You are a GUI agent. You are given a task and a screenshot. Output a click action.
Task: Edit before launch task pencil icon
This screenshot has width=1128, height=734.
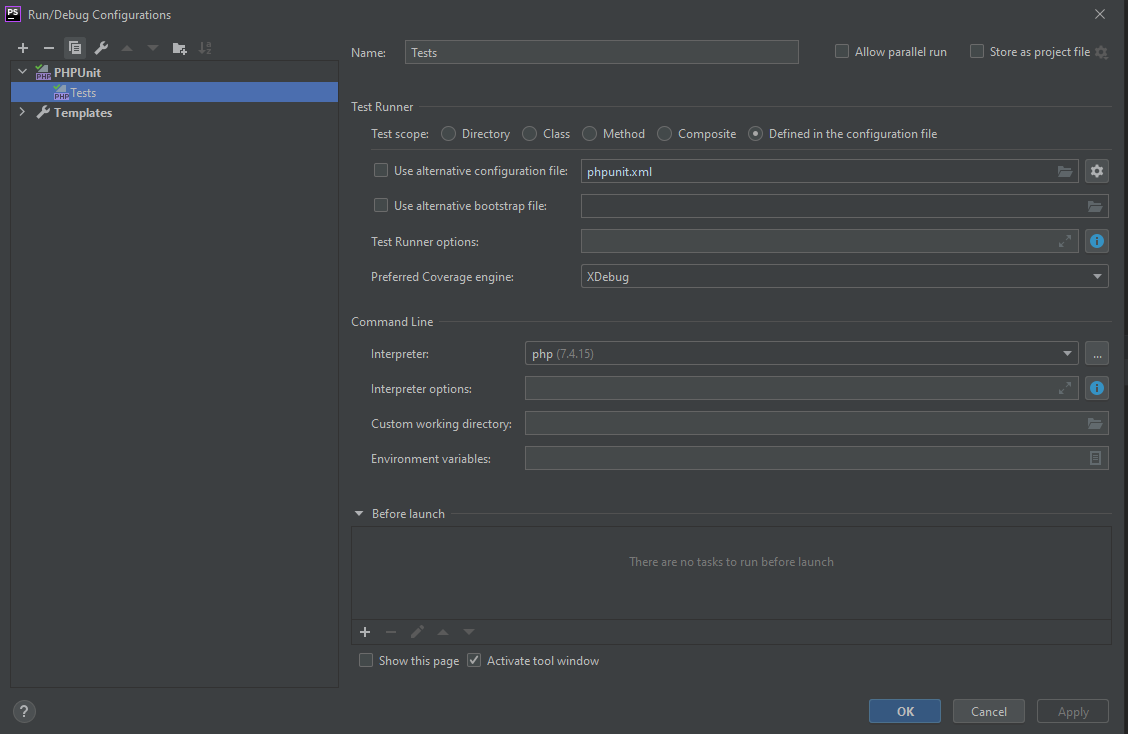coord(417,632)
